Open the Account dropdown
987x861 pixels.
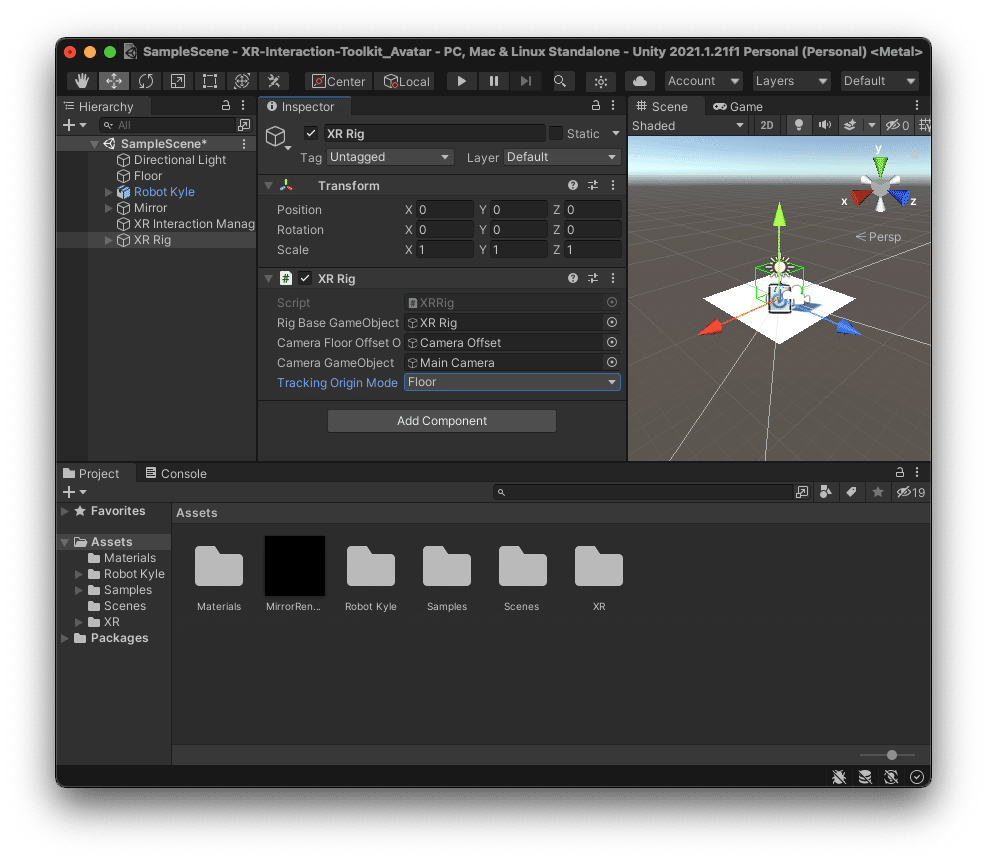(x=703, y=81)
